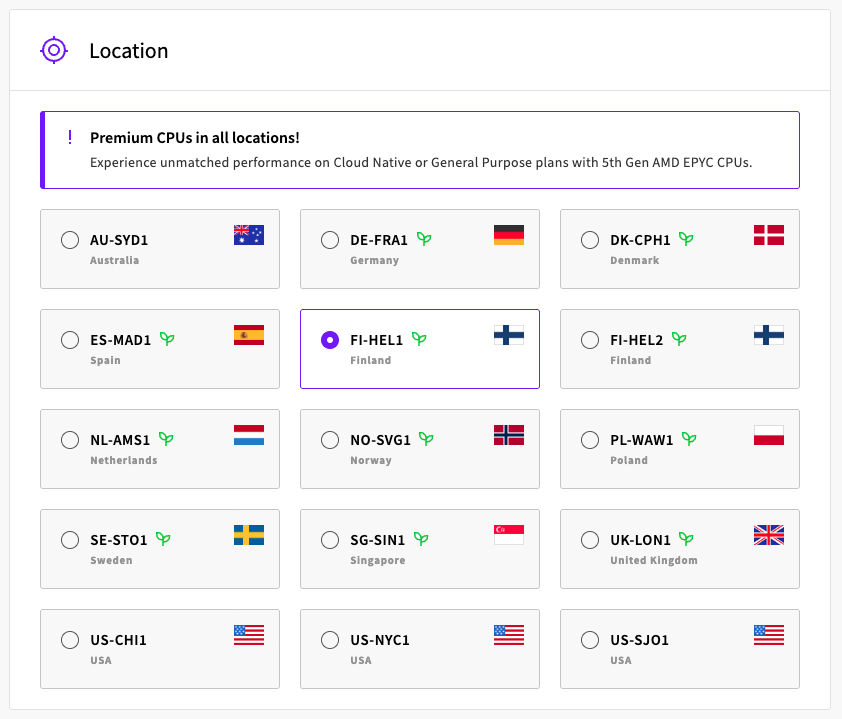Image resolution: width=842 pixels, height=719 pixels.
Task: Click the US-SJO1 location label
Action: 639,640
